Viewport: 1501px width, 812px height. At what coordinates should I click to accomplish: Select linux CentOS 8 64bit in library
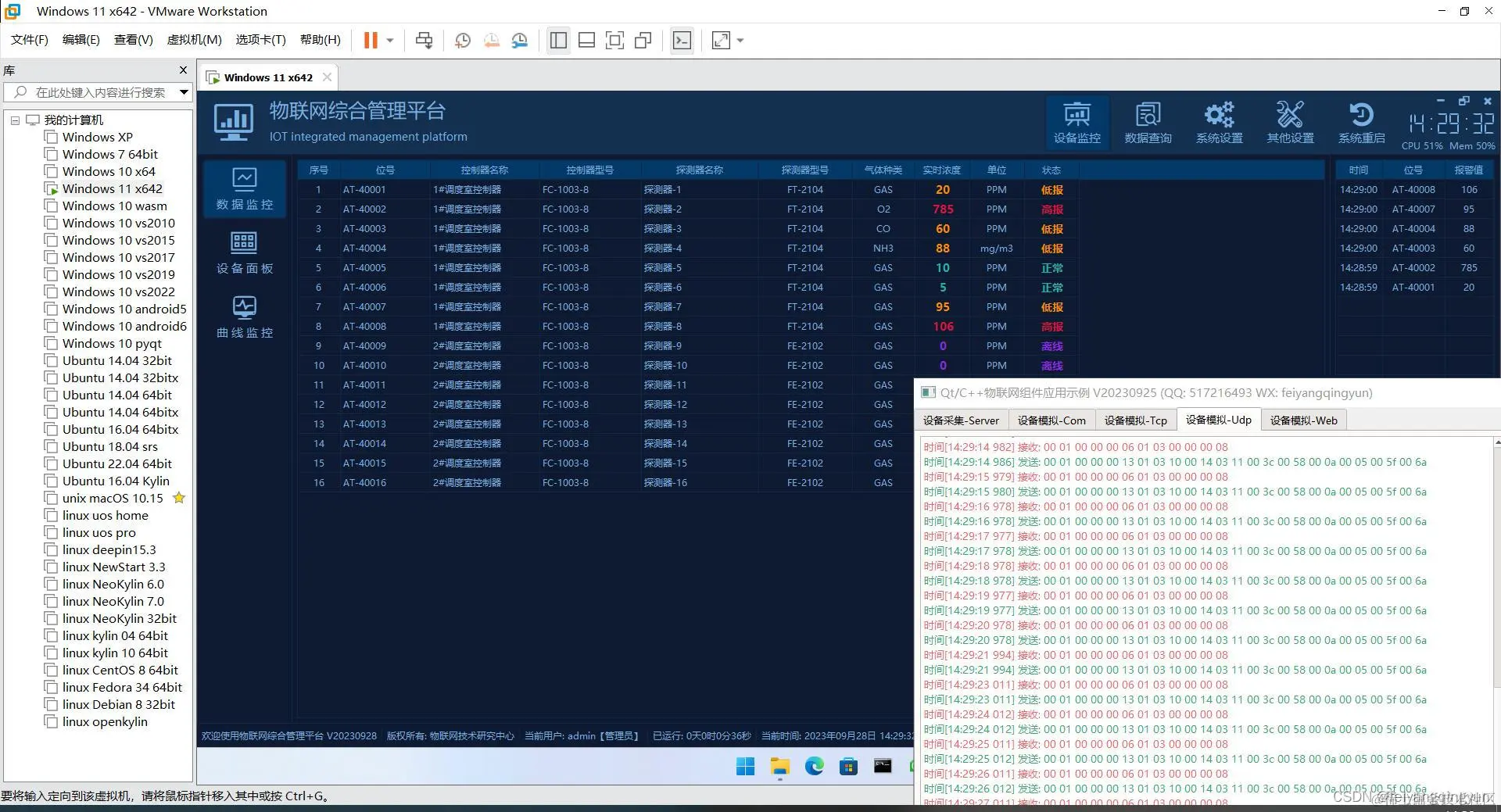point(120,671)
